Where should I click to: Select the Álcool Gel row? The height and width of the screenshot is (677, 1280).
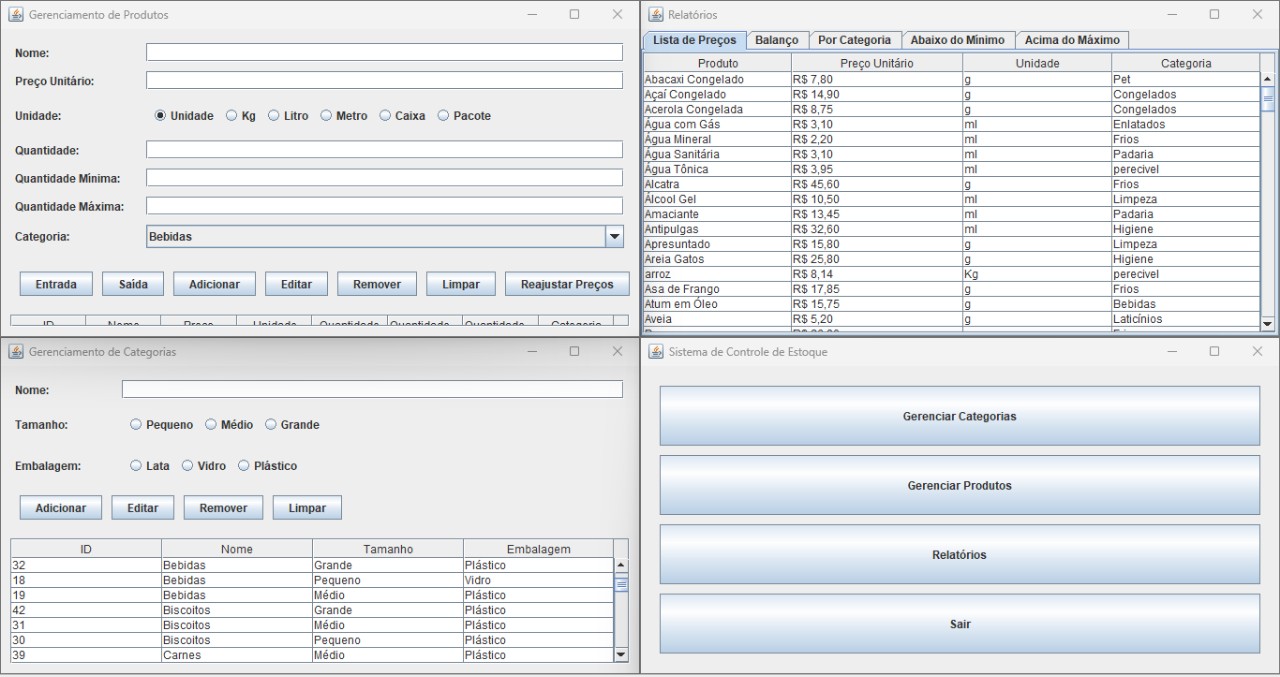tap(951, 199)
